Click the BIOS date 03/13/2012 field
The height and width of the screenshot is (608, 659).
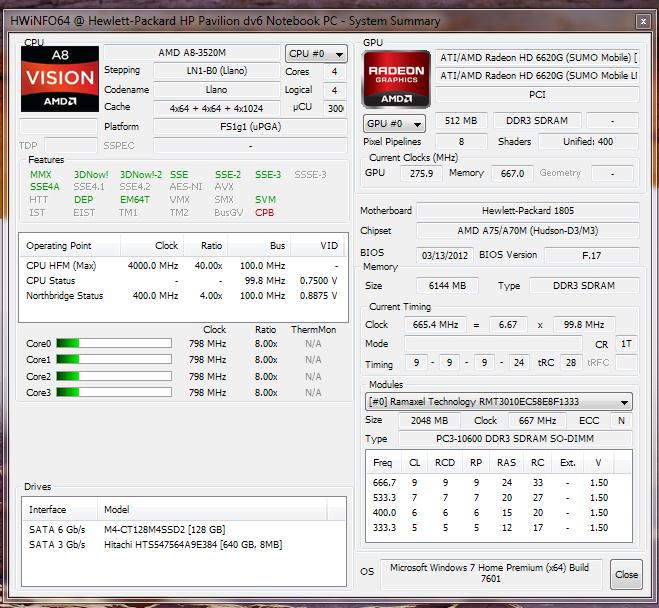point(445,255)
